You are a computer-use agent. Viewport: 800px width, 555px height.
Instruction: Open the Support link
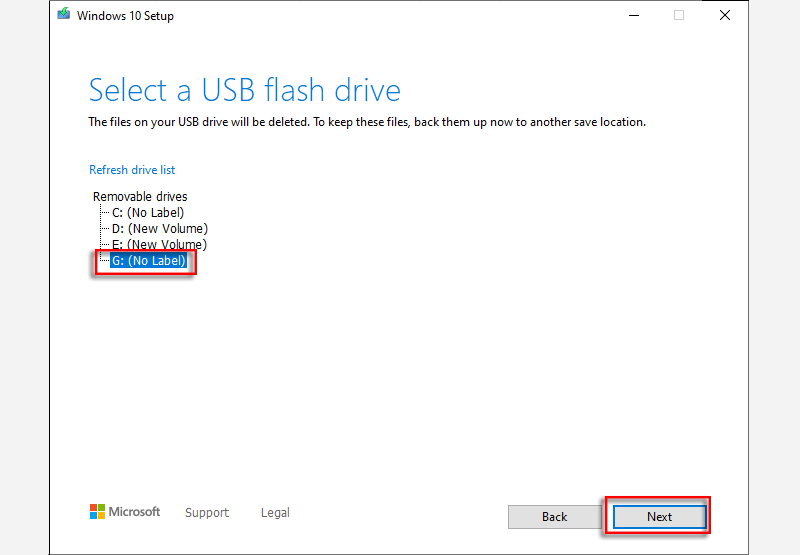click(207, 513)
